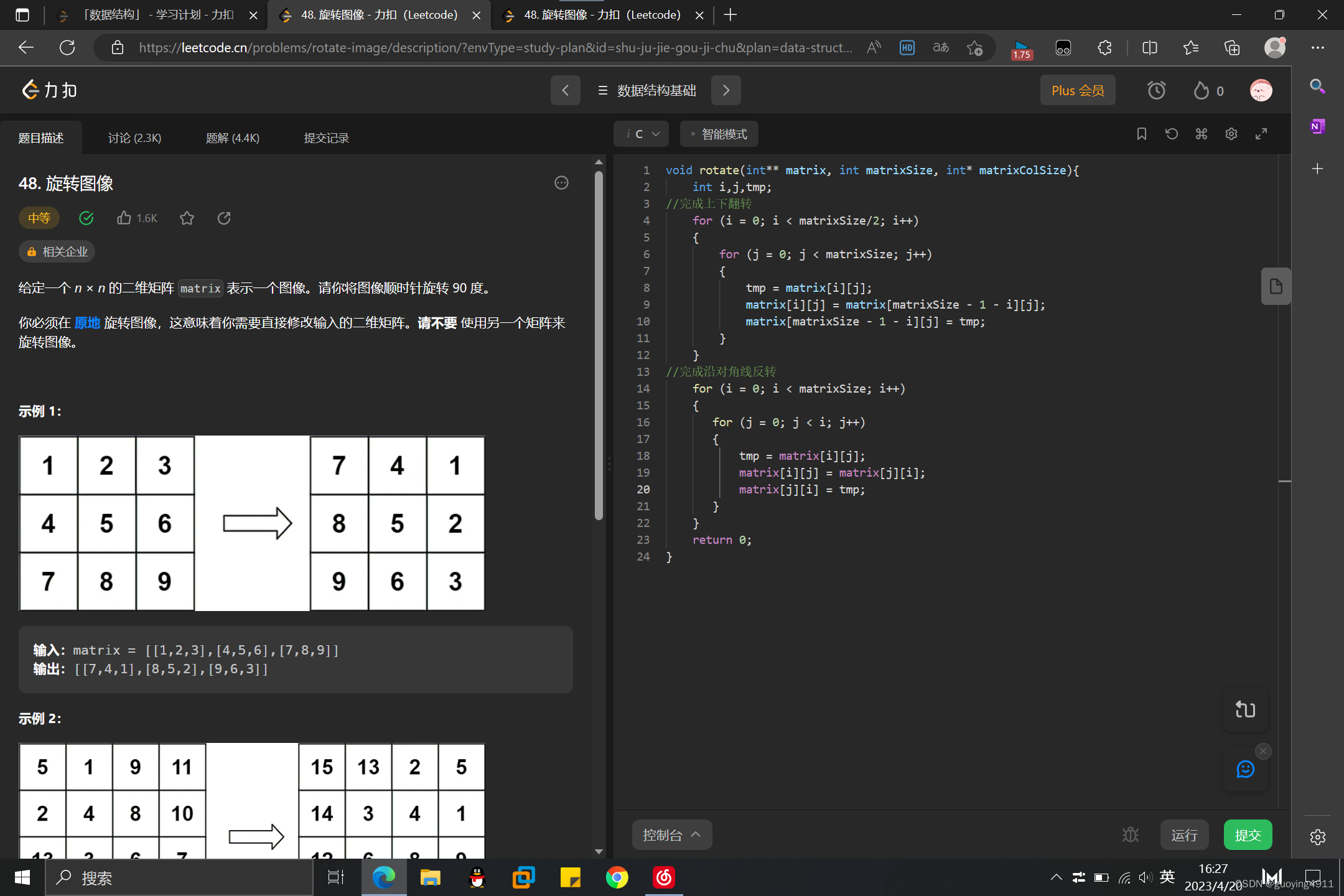Image resolution: width=1344 pixels, height=896 pixels.
Task: Open the 提交记录 submissions tab
Action: click(x=326, y=138)
